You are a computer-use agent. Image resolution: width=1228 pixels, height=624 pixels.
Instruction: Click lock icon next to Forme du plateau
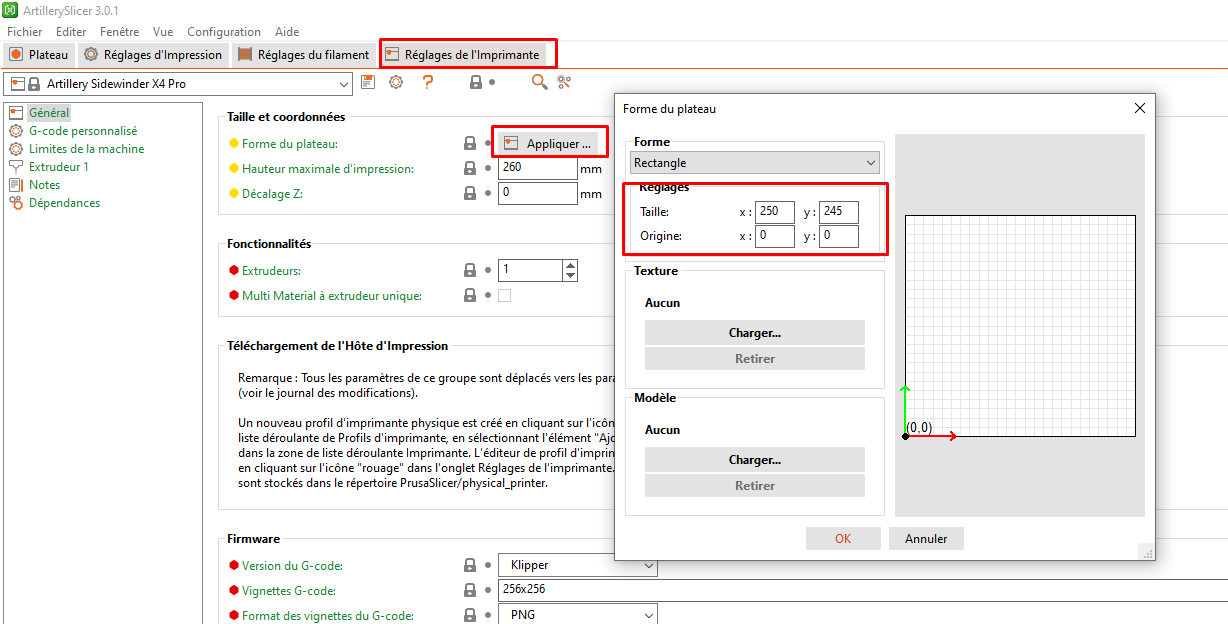click(470, 144)
